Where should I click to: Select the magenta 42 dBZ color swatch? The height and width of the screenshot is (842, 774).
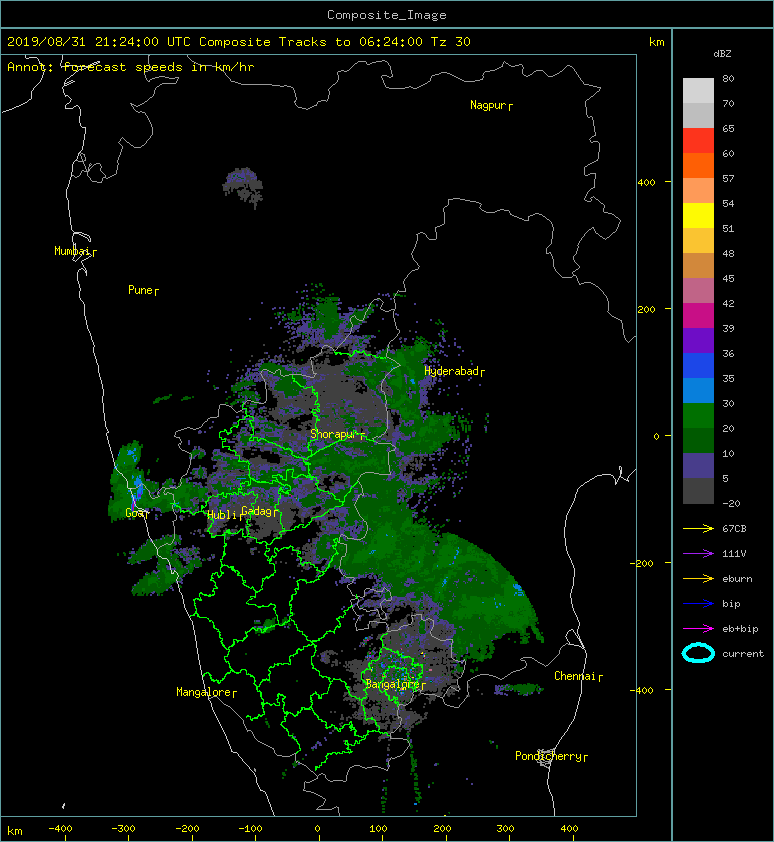pos(698,315)
